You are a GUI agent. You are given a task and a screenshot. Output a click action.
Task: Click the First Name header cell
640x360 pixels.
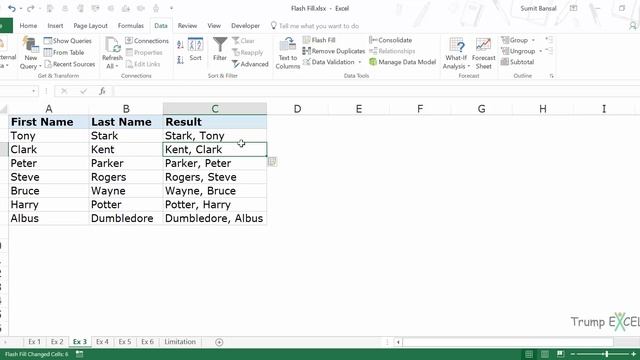click(49, 122)
